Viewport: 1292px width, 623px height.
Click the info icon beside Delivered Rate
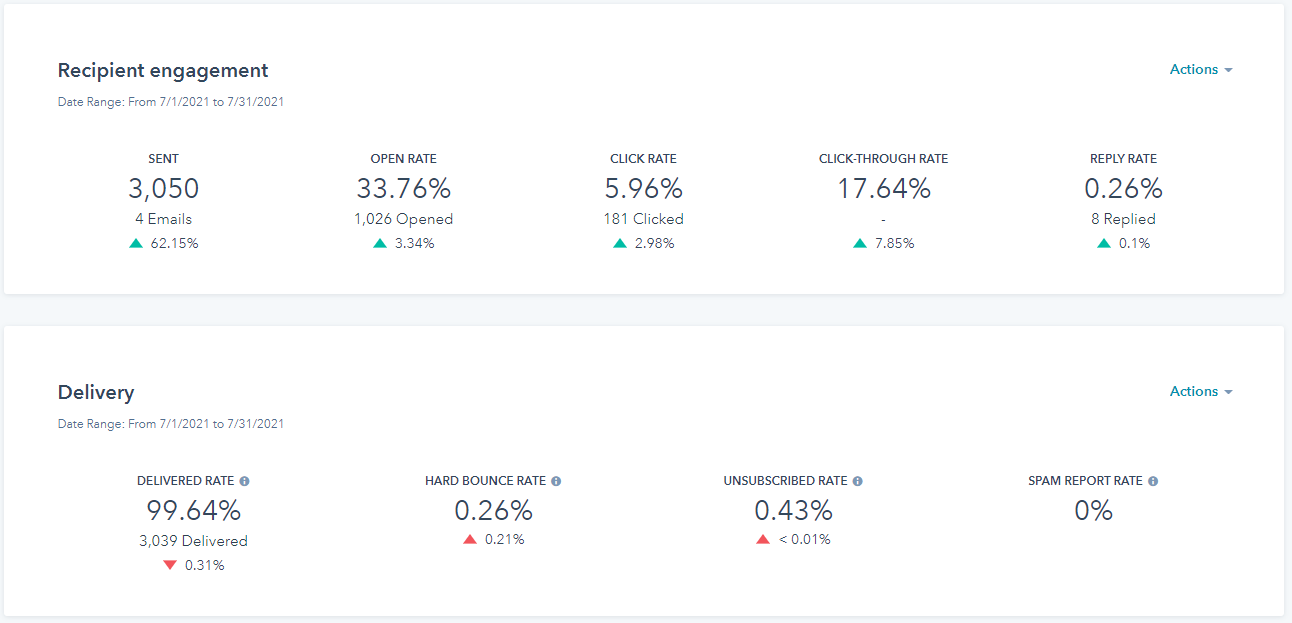[245, 481]
